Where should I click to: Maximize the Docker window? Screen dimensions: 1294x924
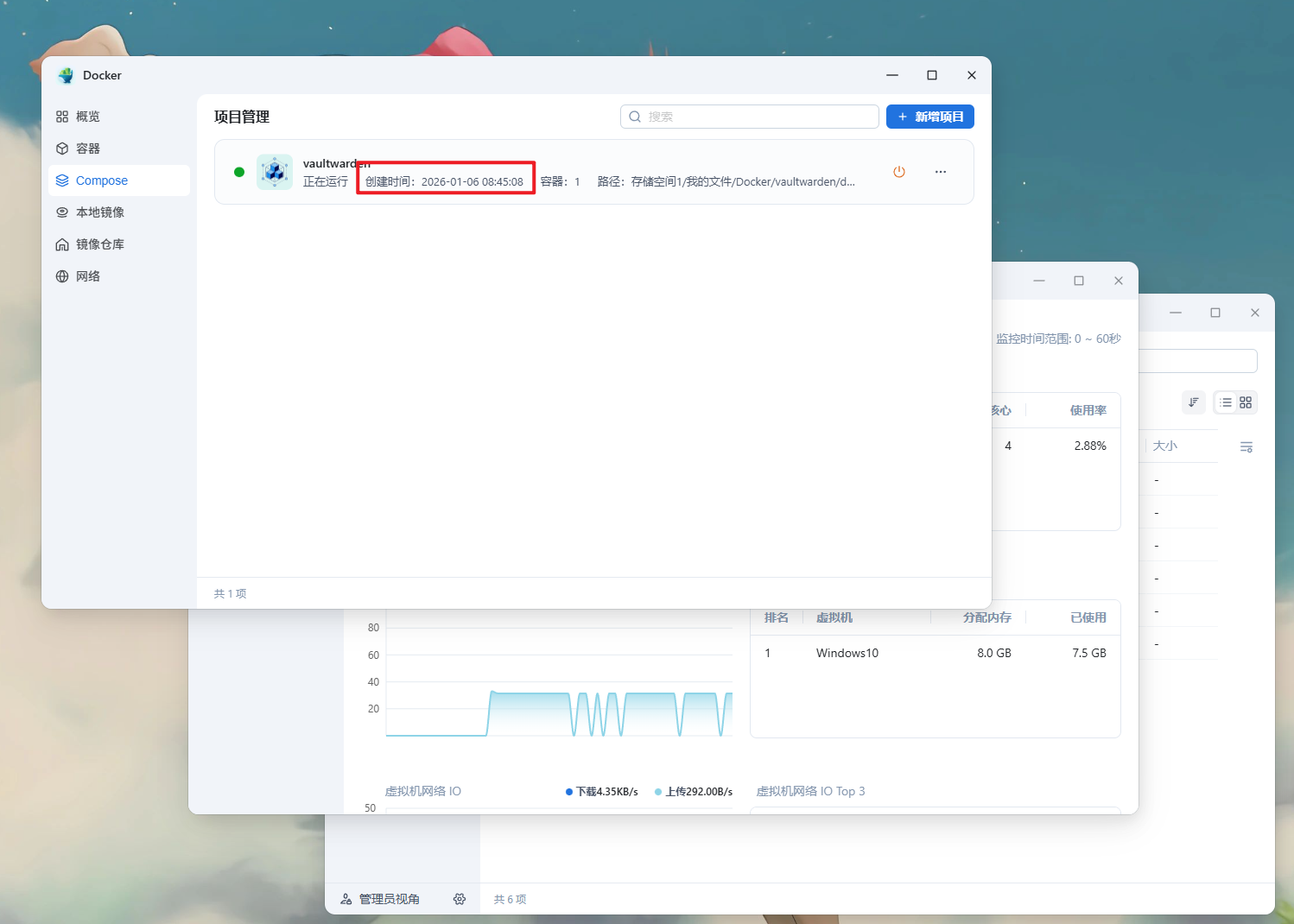coord(932,75)
